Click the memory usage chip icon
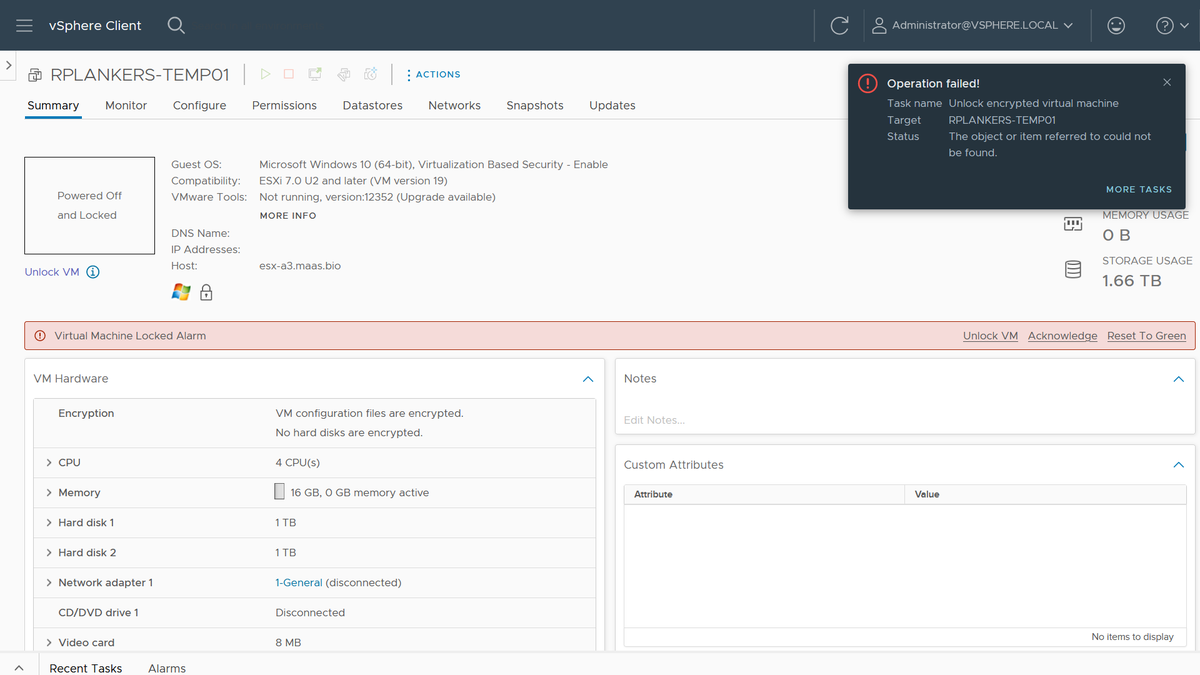This screenshot has width=1200, height=675. pos(1073,225)
